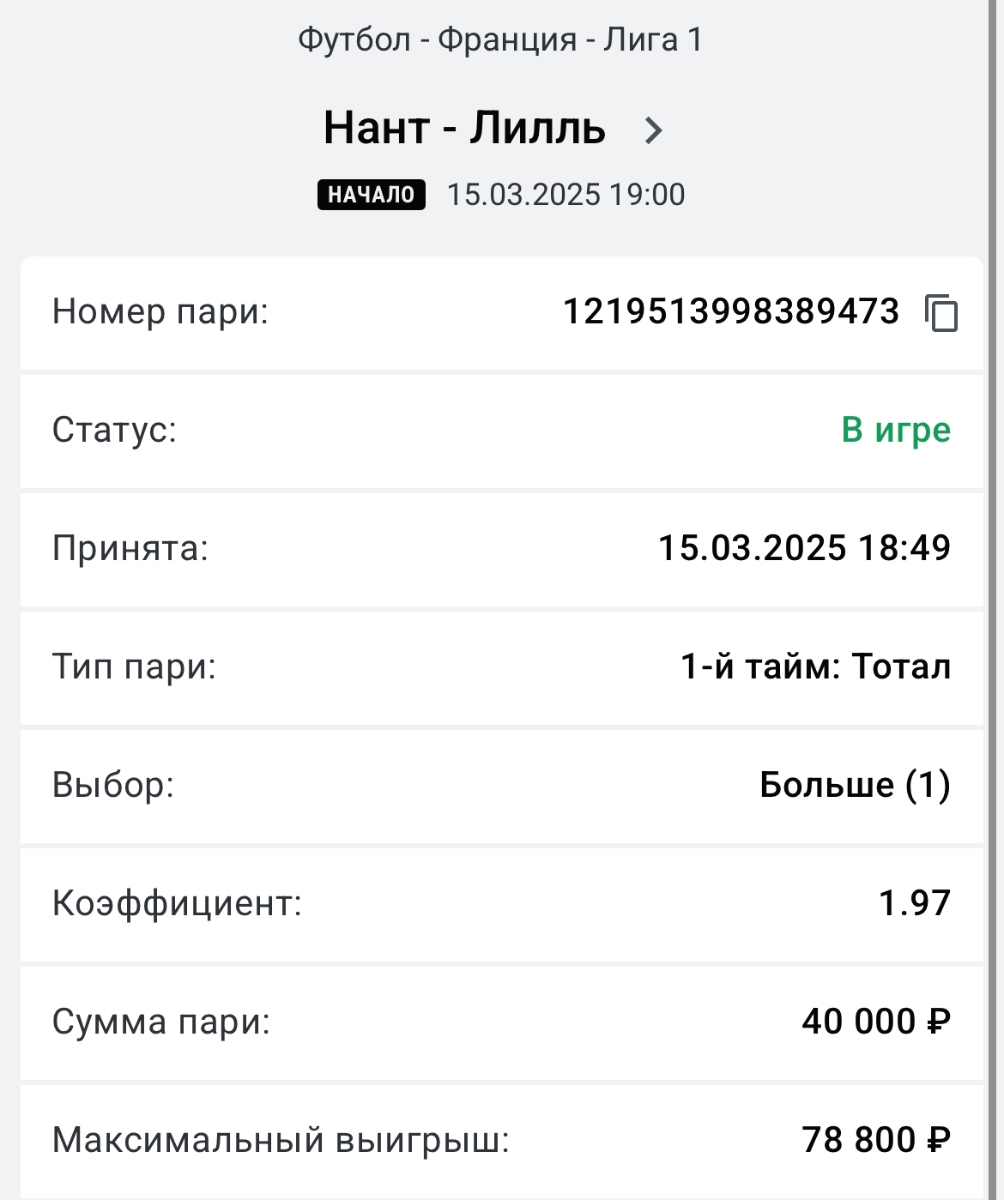This screenshot has width=1004, height=1200.
Task: Tap the match start time 15.03.2025 19:00
Action: (566, 195)
